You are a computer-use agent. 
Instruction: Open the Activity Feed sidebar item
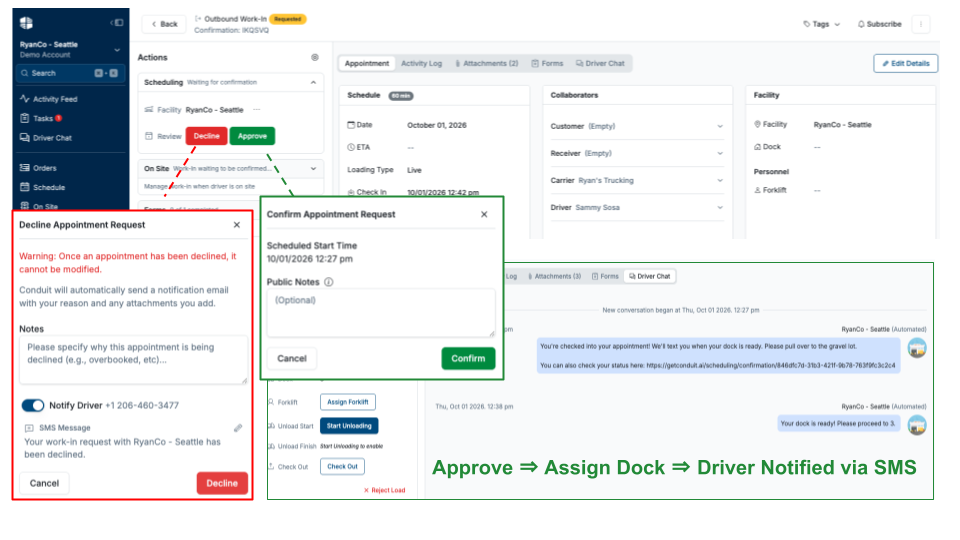(x=49, y=99)
